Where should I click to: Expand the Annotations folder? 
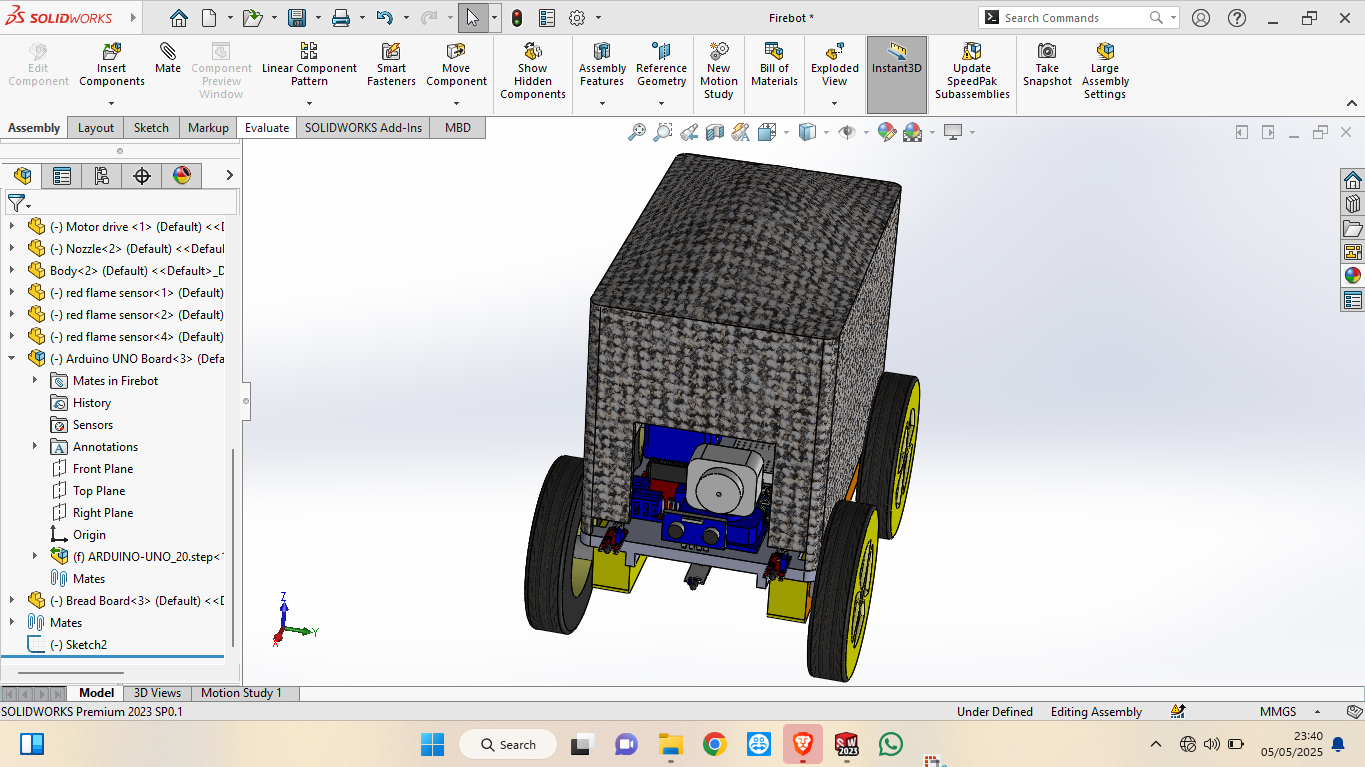tap(35, 447)
